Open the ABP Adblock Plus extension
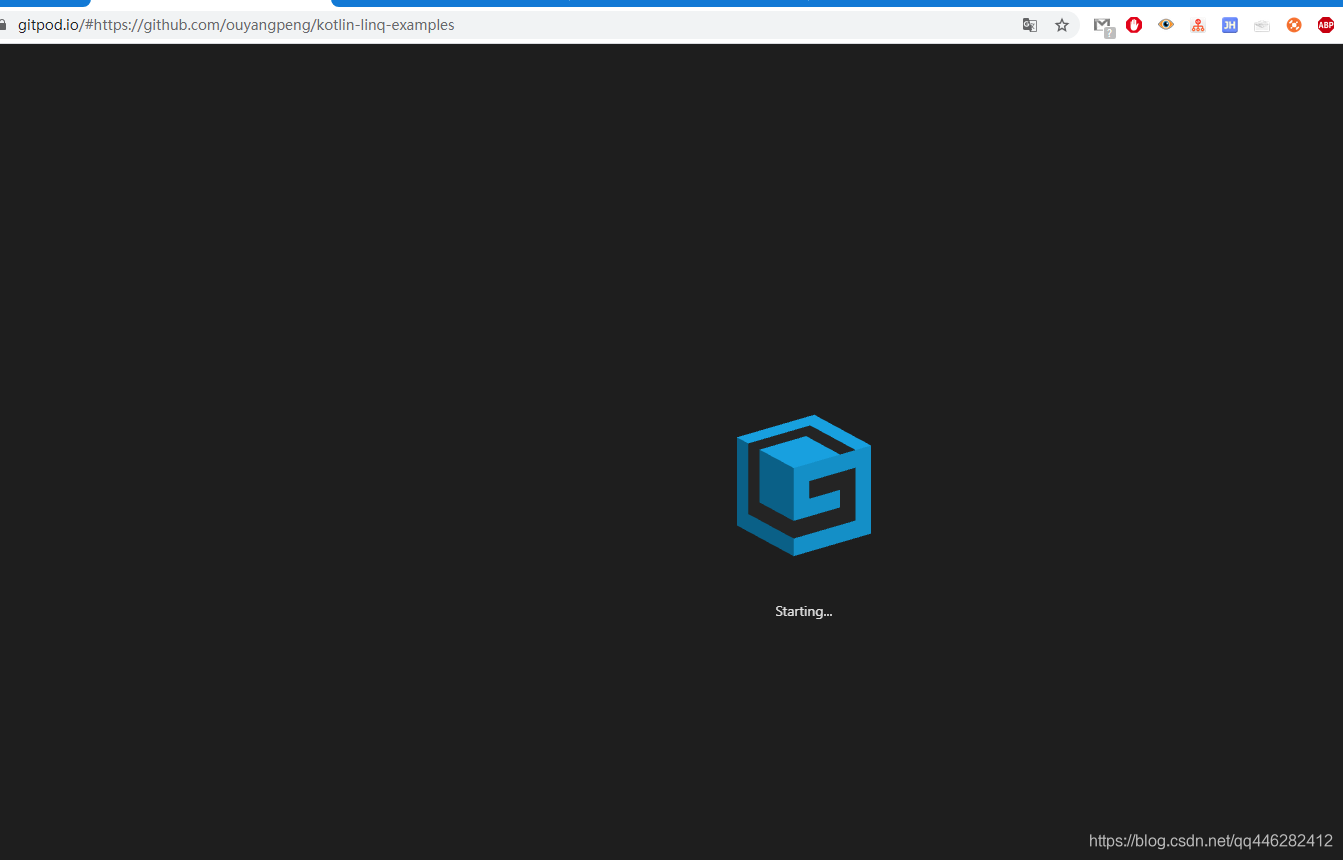Screen dimensions: 1343x860 coord(1326,25)
